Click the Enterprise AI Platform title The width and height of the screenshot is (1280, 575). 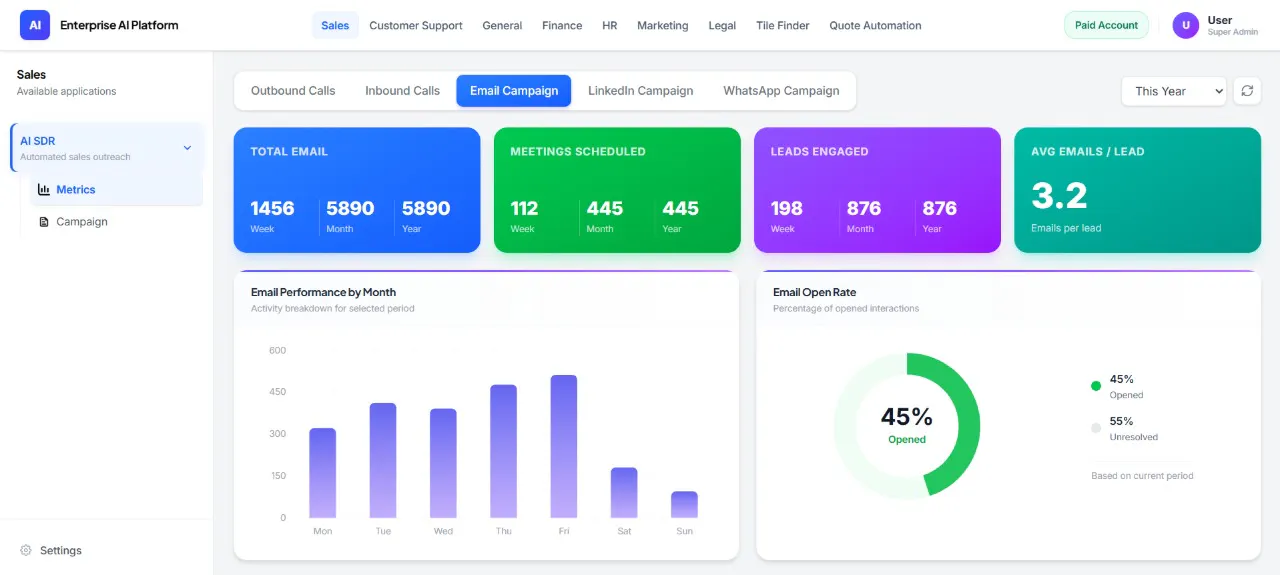pos(119,25)
